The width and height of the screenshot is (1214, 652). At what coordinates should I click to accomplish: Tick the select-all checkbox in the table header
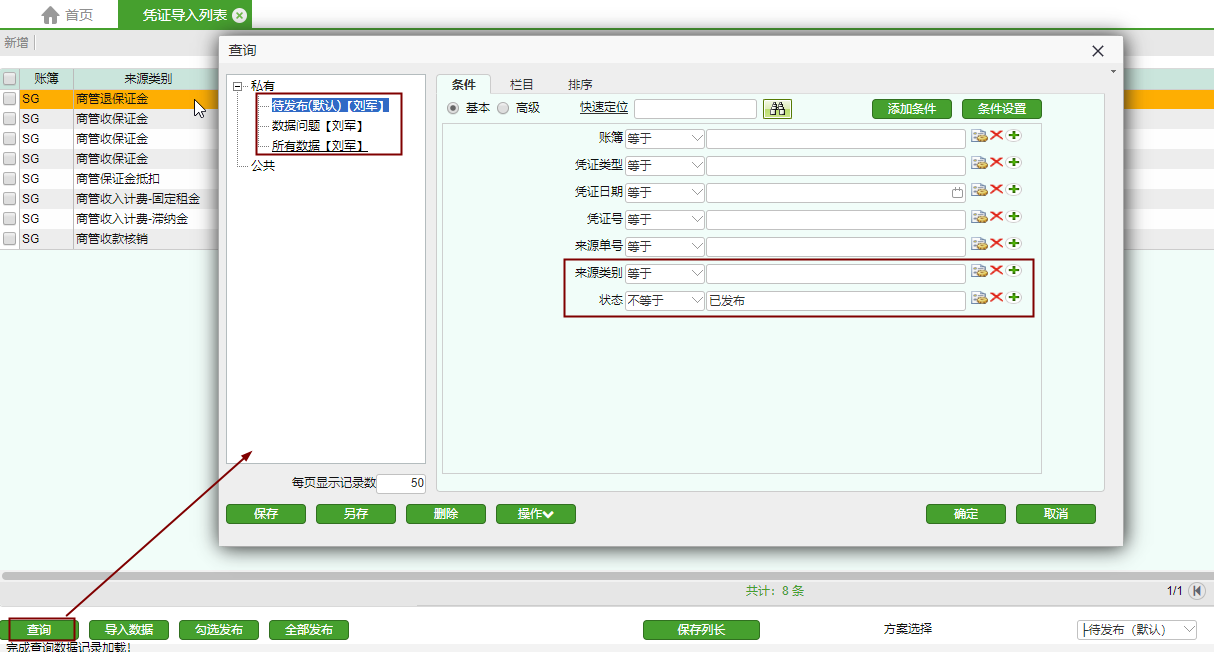tap(9, 78)
